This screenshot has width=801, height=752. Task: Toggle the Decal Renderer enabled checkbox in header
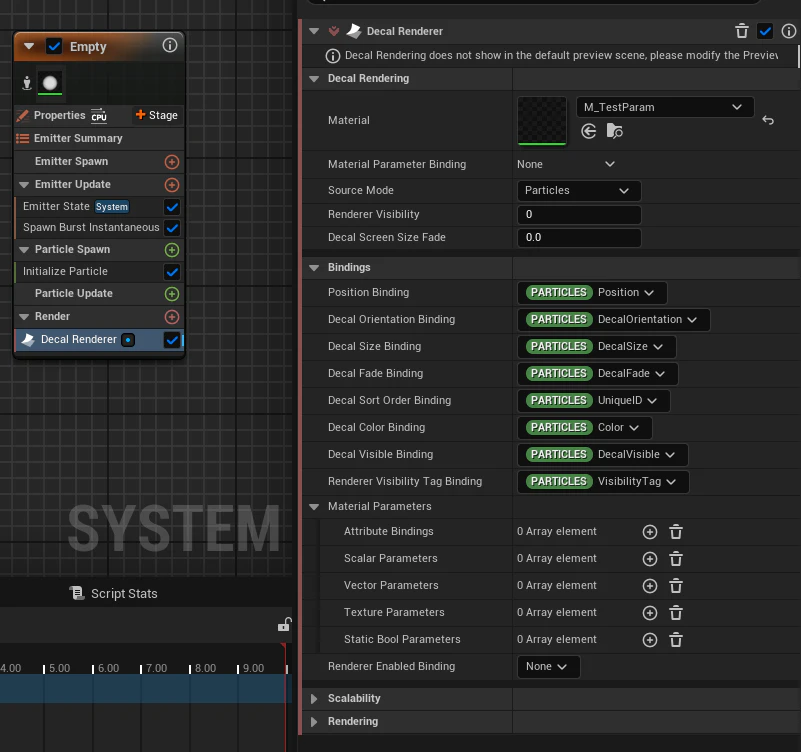click(765, 31)
